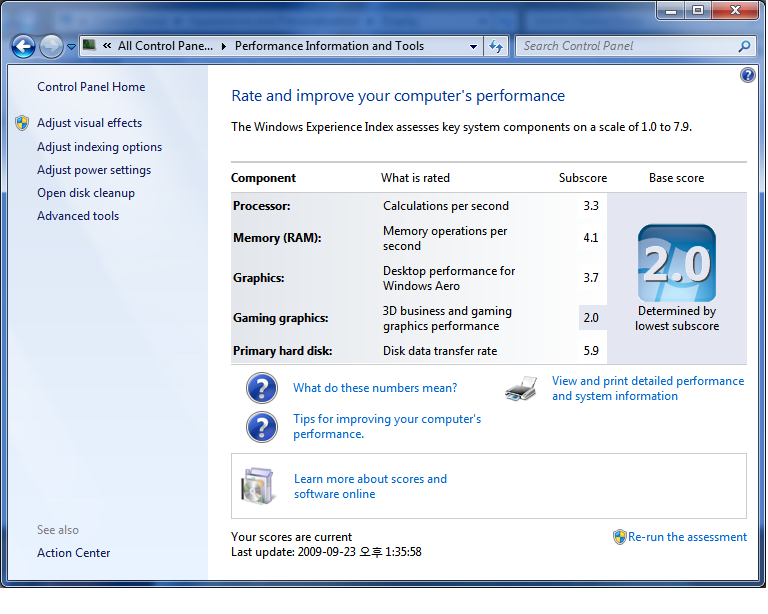Open the help question mark icon
Screen dimensions: 768x614
pyautogui.click(x=748, y=75)
